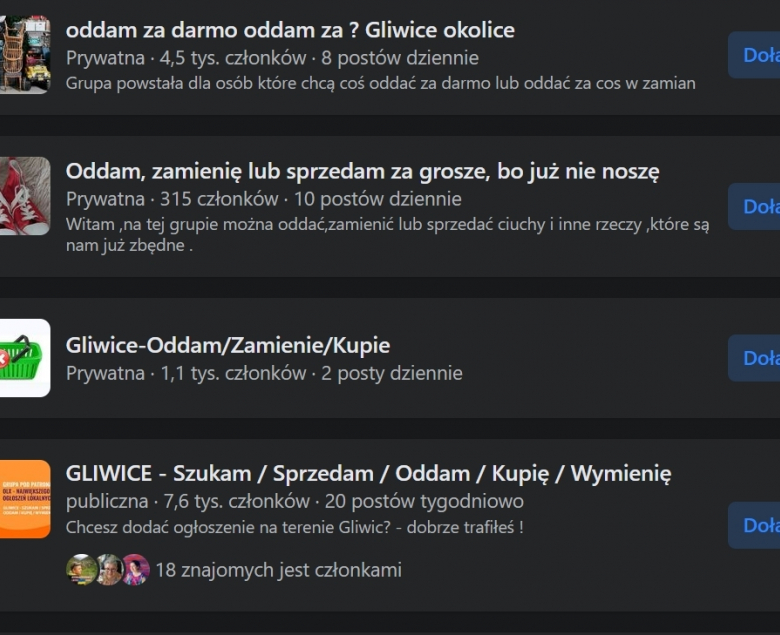780x635 pixels.
Task: Click the "Witam, na tej grupie" description
Action: click(387, 235)
